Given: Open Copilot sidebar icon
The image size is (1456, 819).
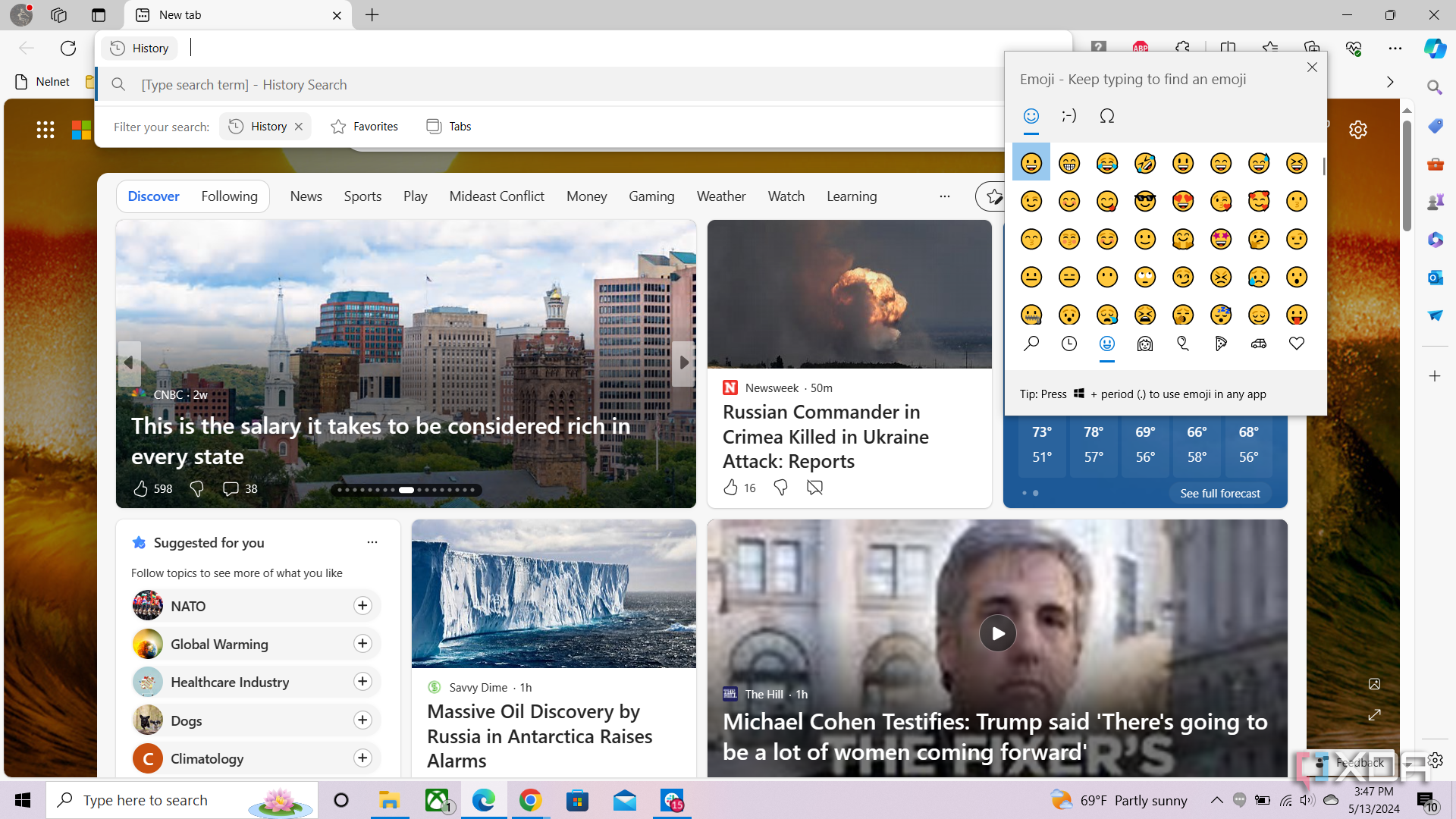Looking at the screenshot, I should pos(1435,49).
